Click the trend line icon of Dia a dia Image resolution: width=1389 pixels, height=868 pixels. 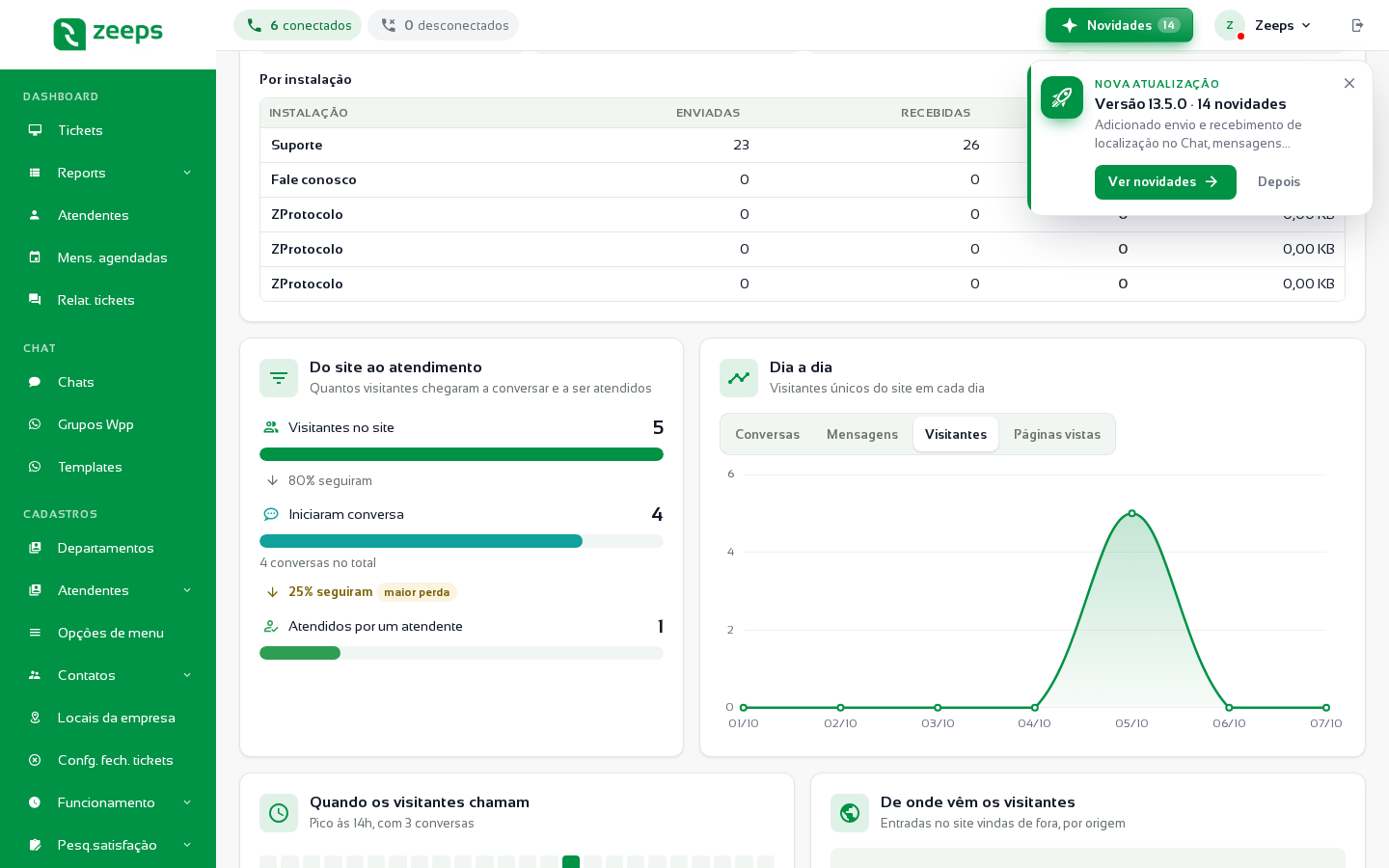[739, 378]
